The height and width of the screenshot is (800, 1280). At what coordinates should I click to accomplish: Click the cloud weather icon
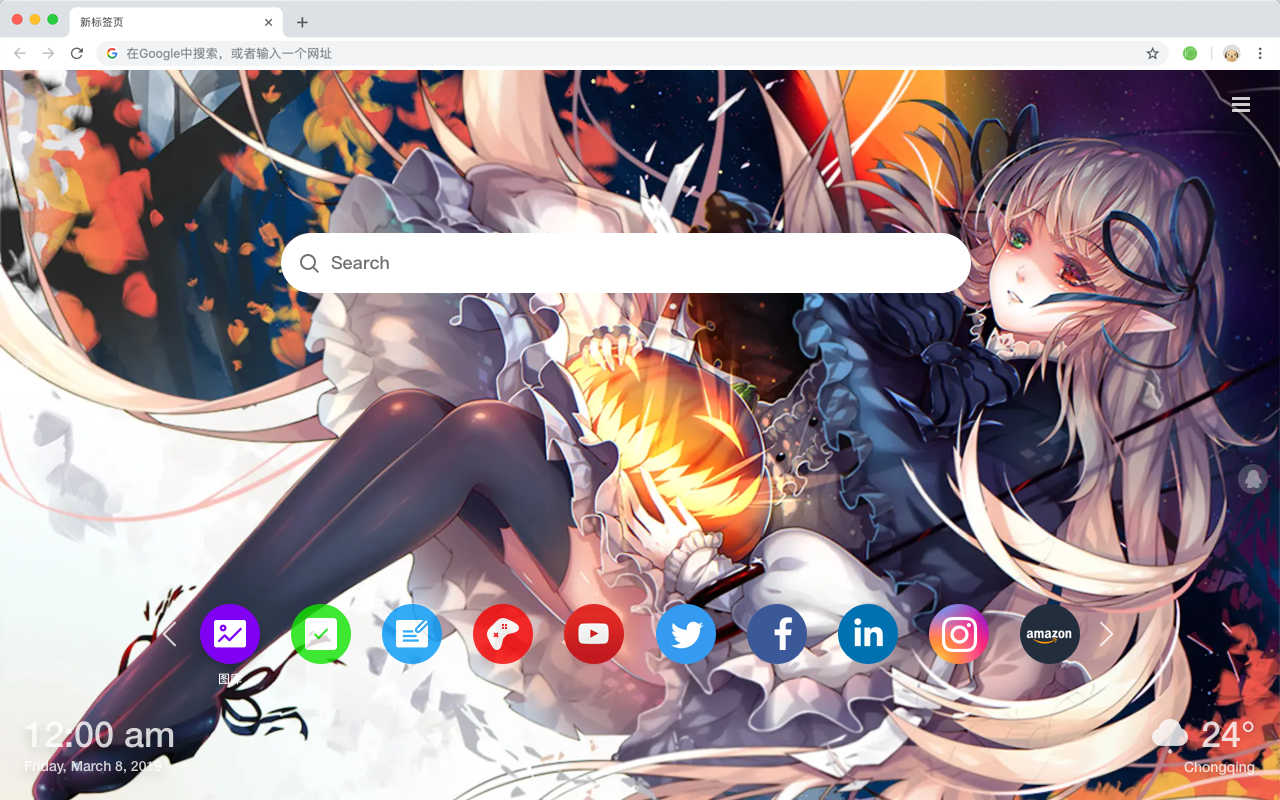[1170, 735]
